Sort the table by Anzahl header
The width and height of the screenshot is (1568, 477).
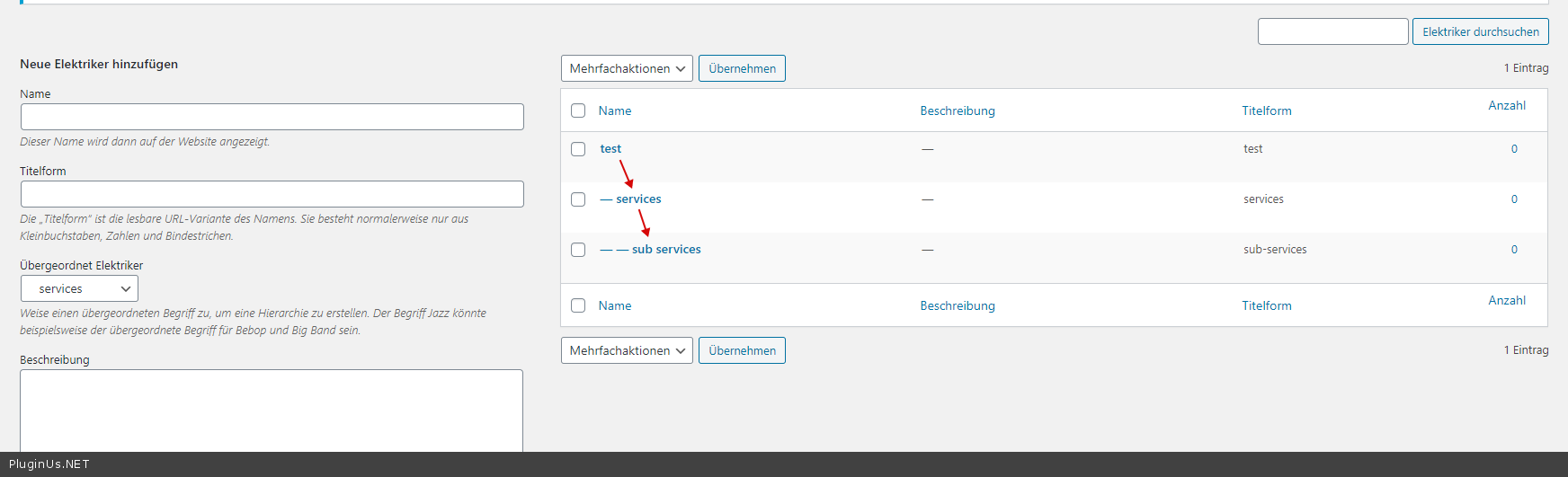(1507, 105)
